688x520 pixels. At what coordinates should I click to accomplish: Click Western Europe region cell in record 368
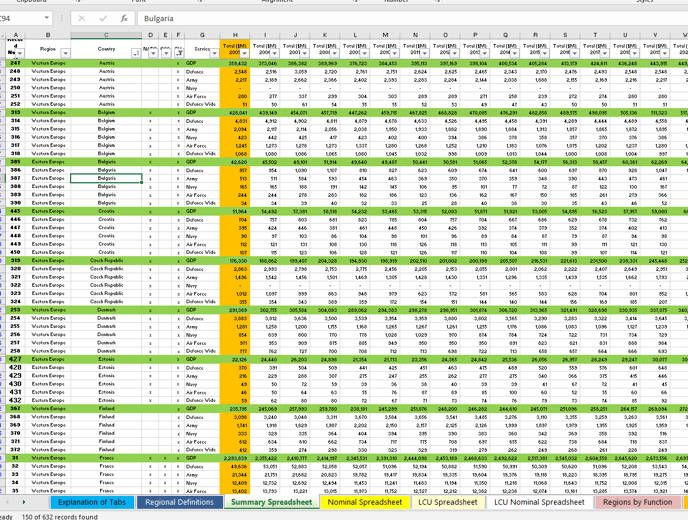point(48,417)
